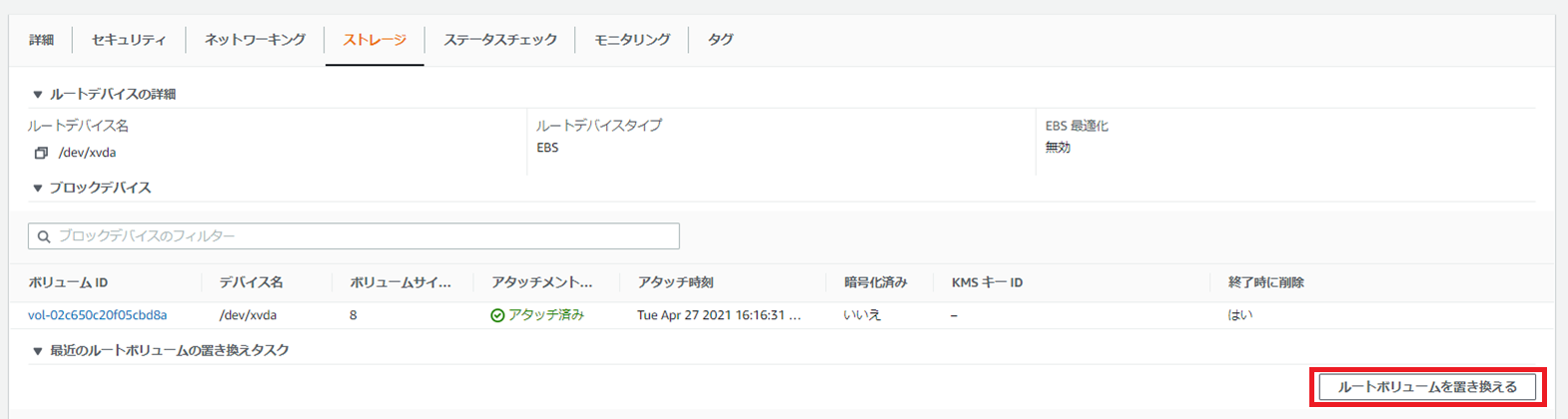The height and width of the screenshot is (419, 1568).
Task: Collapse 最近のルートボリュームの置き換えタスク section
Action: coord(38,351)
